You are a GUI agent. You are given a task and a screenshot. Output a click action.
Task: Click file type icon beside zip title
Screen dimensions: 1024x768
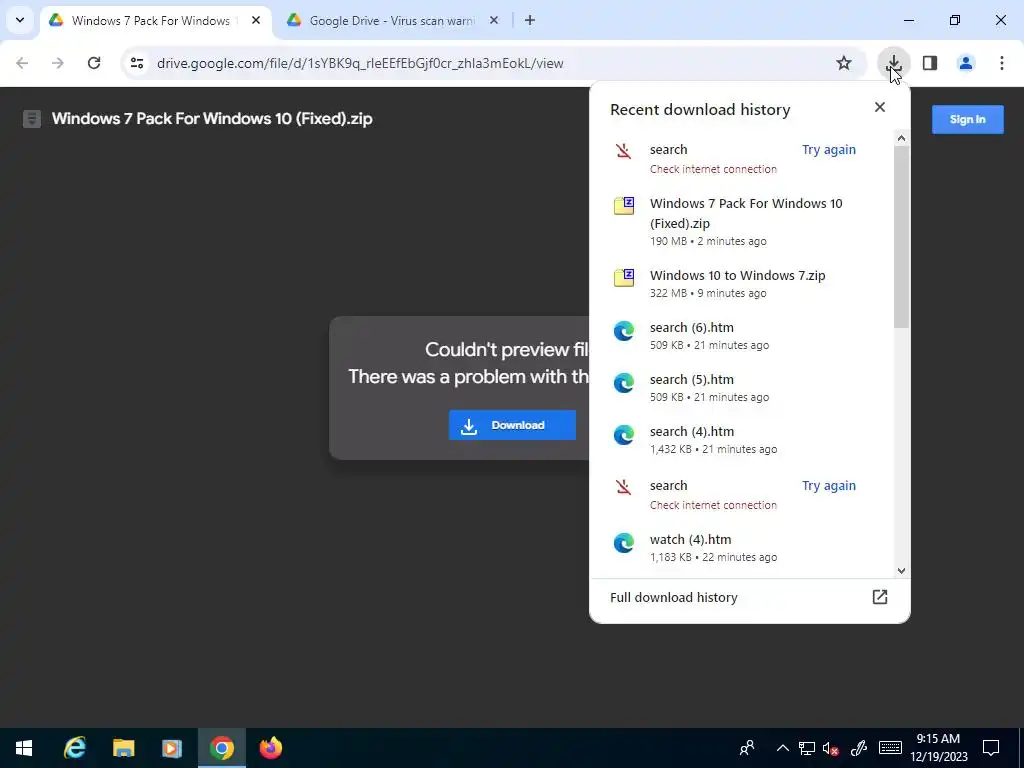tap(31, 119)
